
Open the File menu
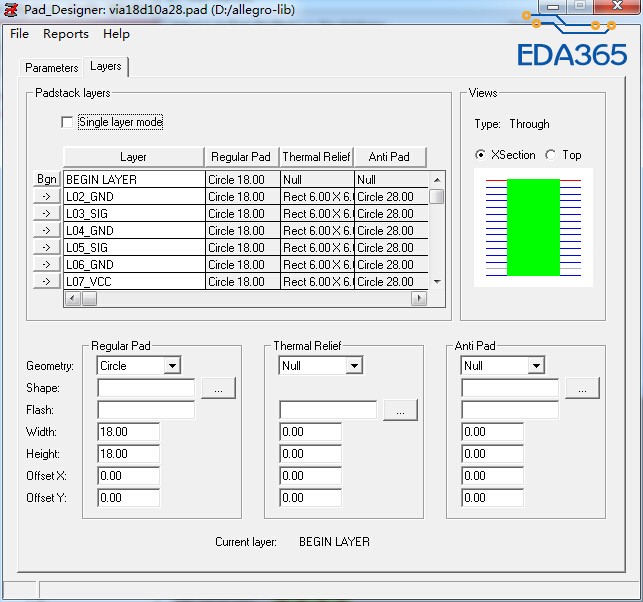point(19,34)
